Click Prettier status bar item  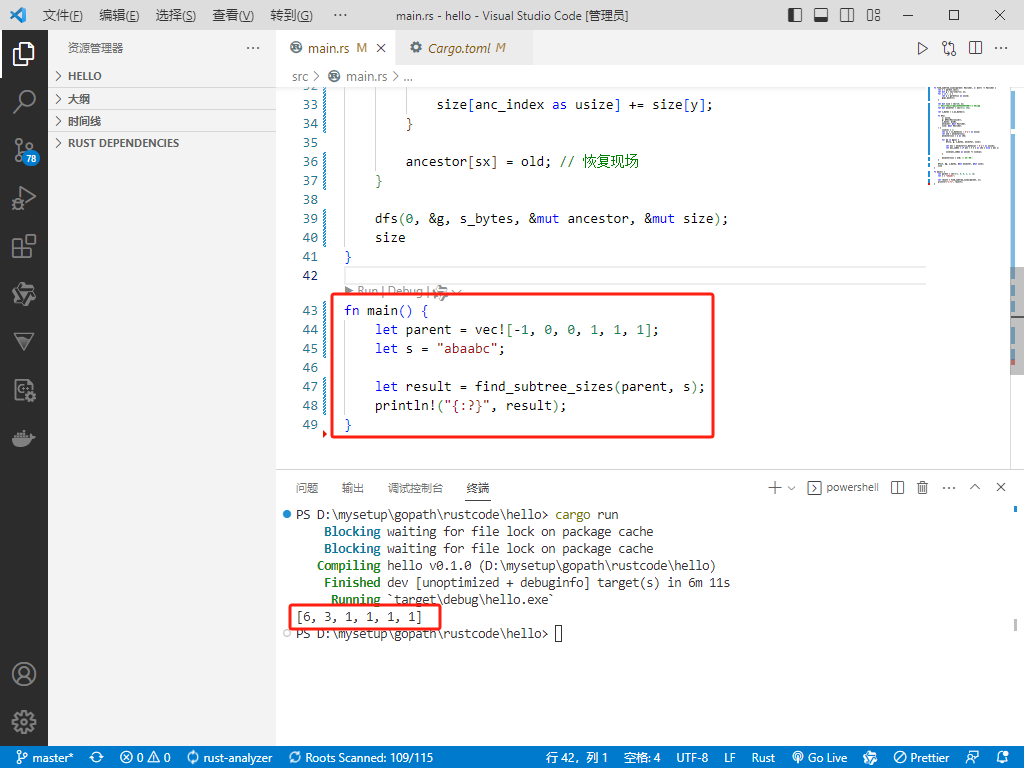click(x=921, y=758)
